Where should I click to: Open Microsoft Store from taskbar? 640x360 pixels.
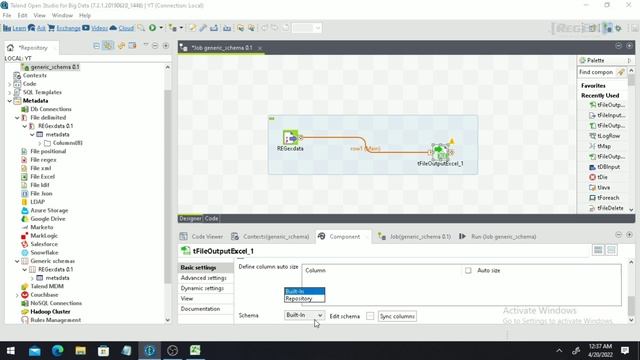click(103, 350)
